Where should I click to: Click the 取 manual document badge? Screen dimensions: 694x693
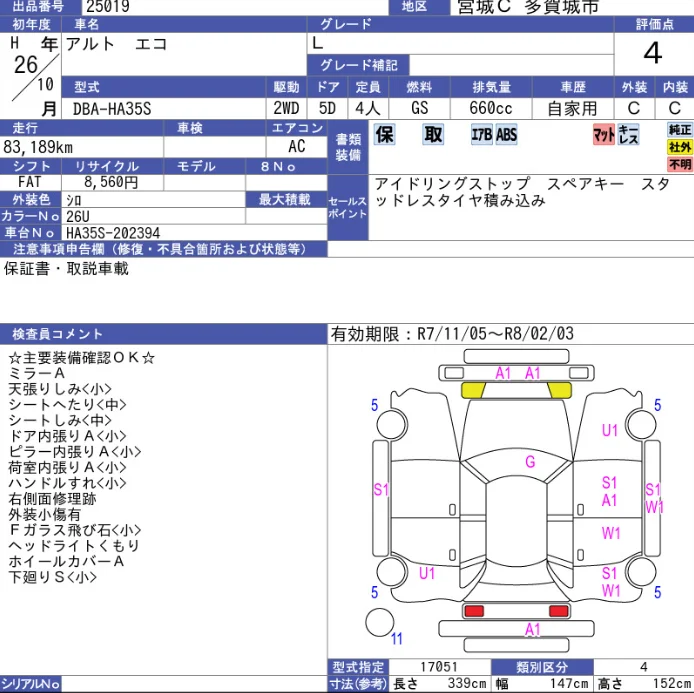(x=433, y=134)
